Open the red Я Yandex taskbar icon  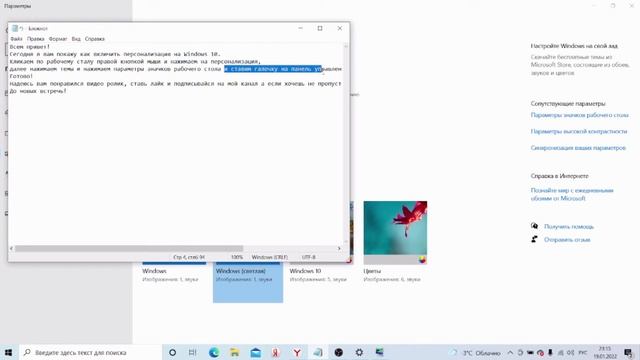click(x=276, y=352)
